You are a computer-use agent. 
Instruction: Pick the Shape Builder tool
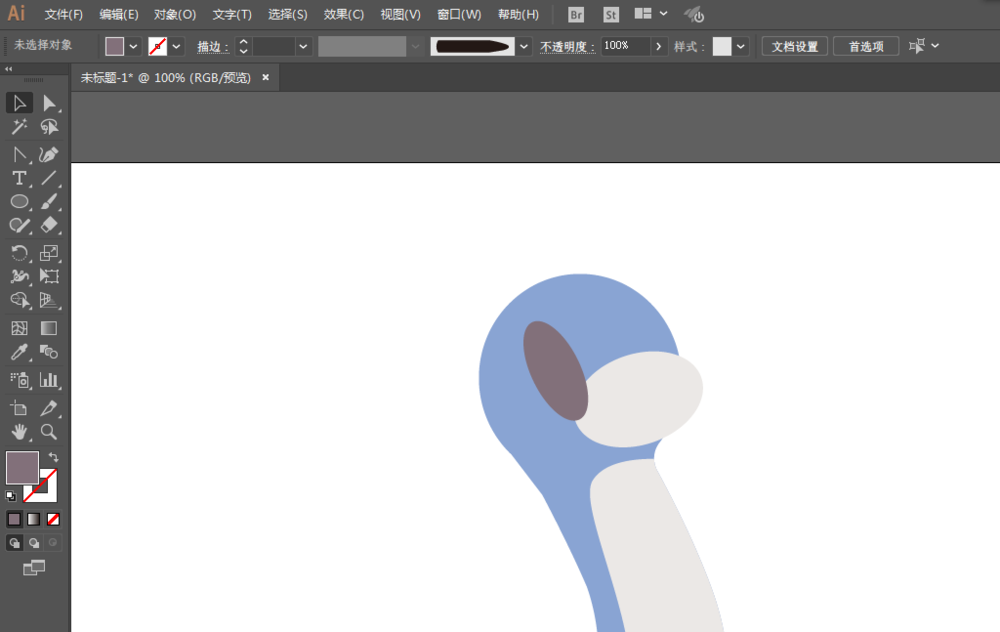pyautogui.click(x=19, y=300)
